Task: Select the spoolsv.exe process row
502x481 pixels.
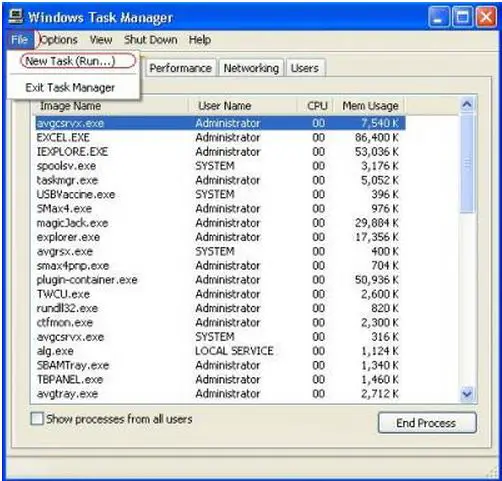Action: click(220, 166)
